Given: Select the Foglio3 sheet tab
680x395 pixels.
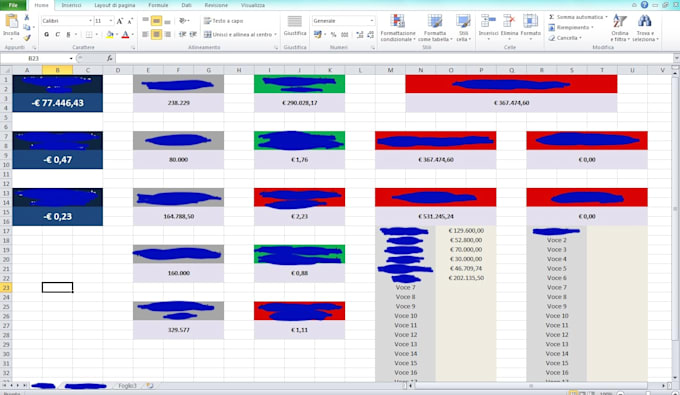Looking at the screenshot, I should [x=127, y=385].
